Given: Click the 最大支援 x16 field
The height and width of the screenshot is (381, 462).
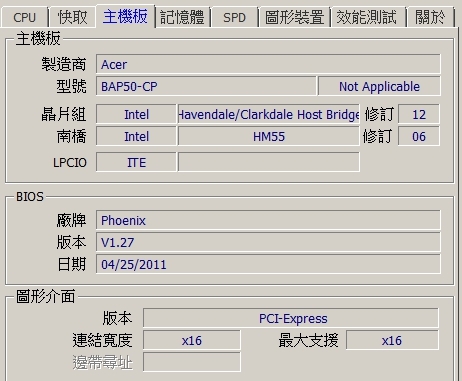Looking at the screenshot, I should click(392, 340).
